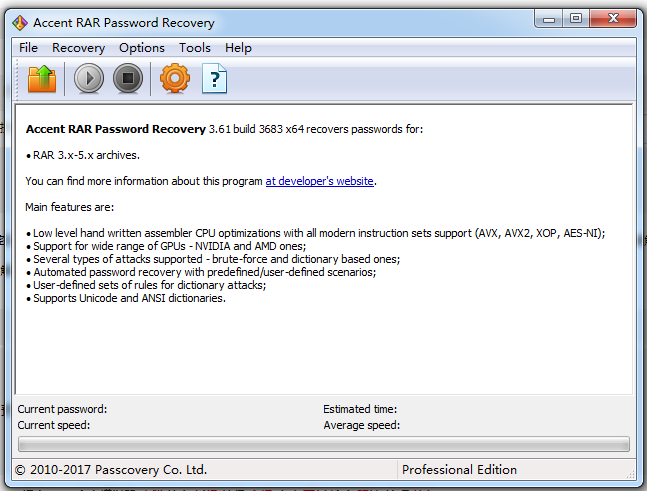647x491 pixels.
Task: Click the help document toolbar icon
Action: (x=215, y=78)
